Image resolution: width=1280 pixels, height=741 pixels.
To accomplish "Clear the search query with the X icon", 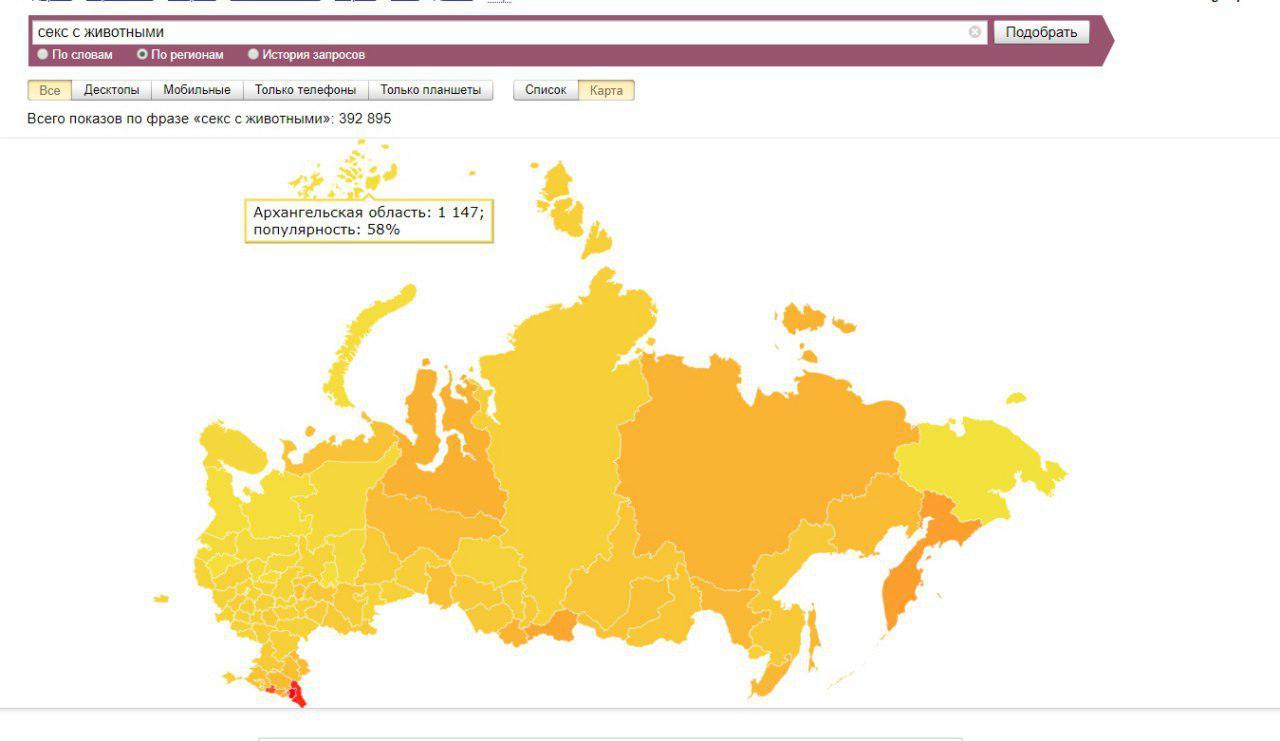I will pos(974,32).
